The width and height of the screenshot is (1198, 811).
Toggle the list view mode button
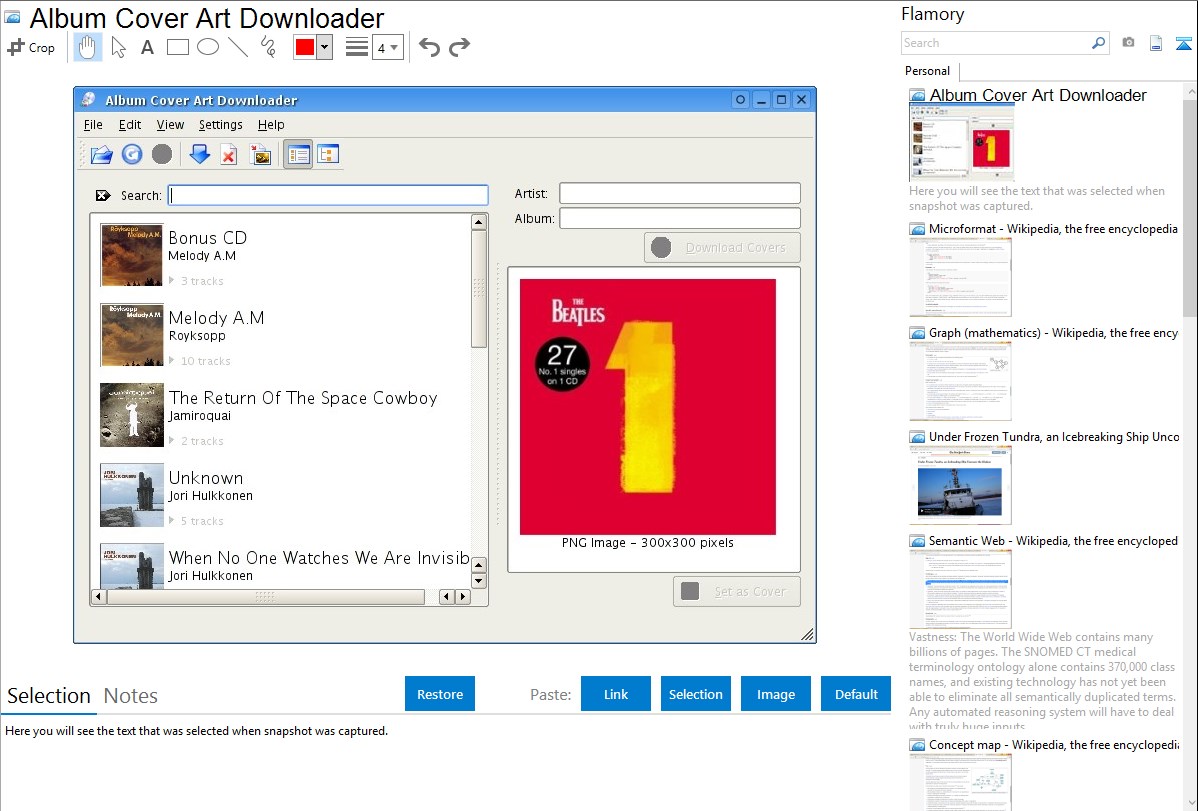click(298, 154)
